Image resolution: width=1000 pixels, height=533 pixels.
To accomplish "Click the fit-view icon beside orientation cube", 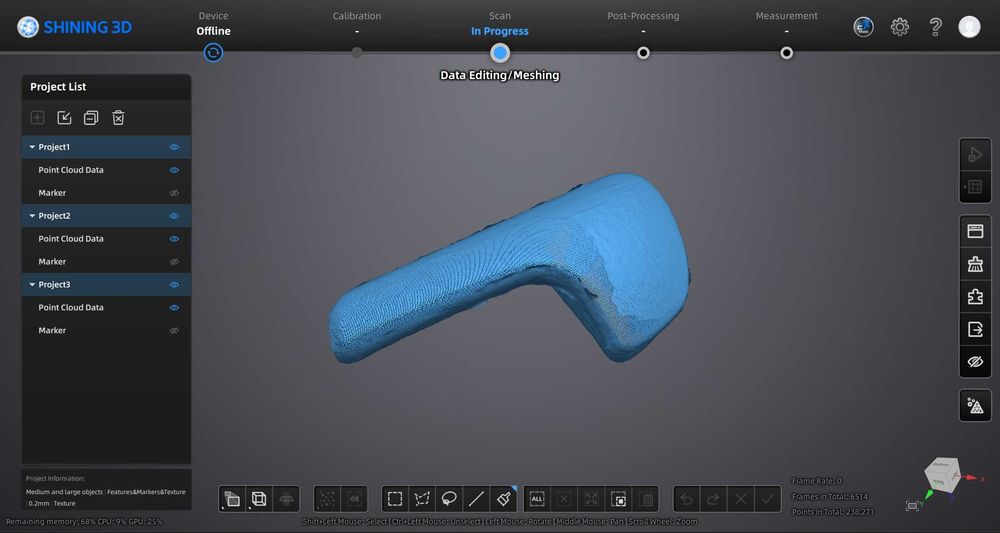I will click(x=912, y=506).
